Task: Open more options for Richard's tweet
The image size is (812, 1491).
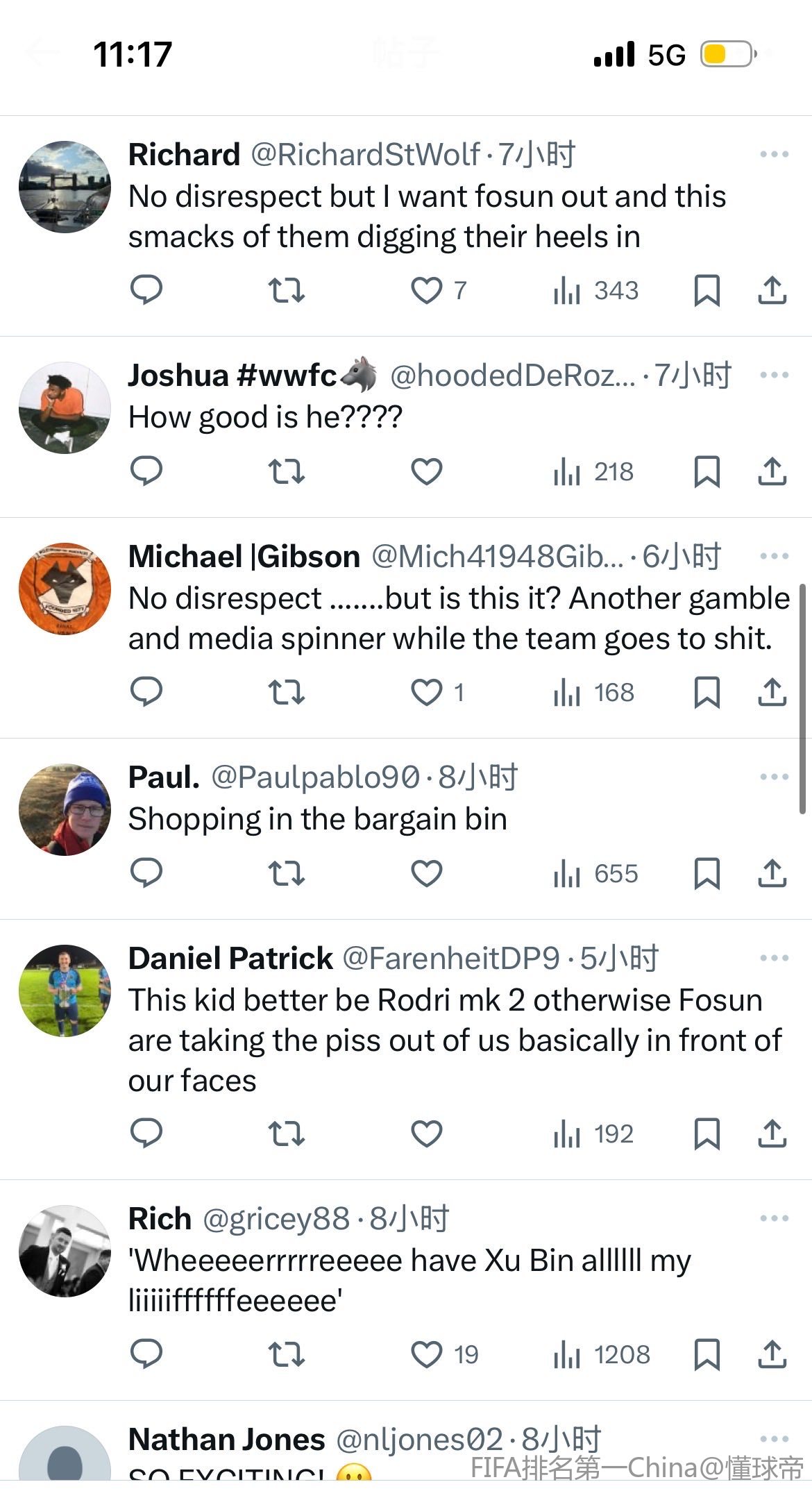Action: pyautogui.click(x=774, y=154)
